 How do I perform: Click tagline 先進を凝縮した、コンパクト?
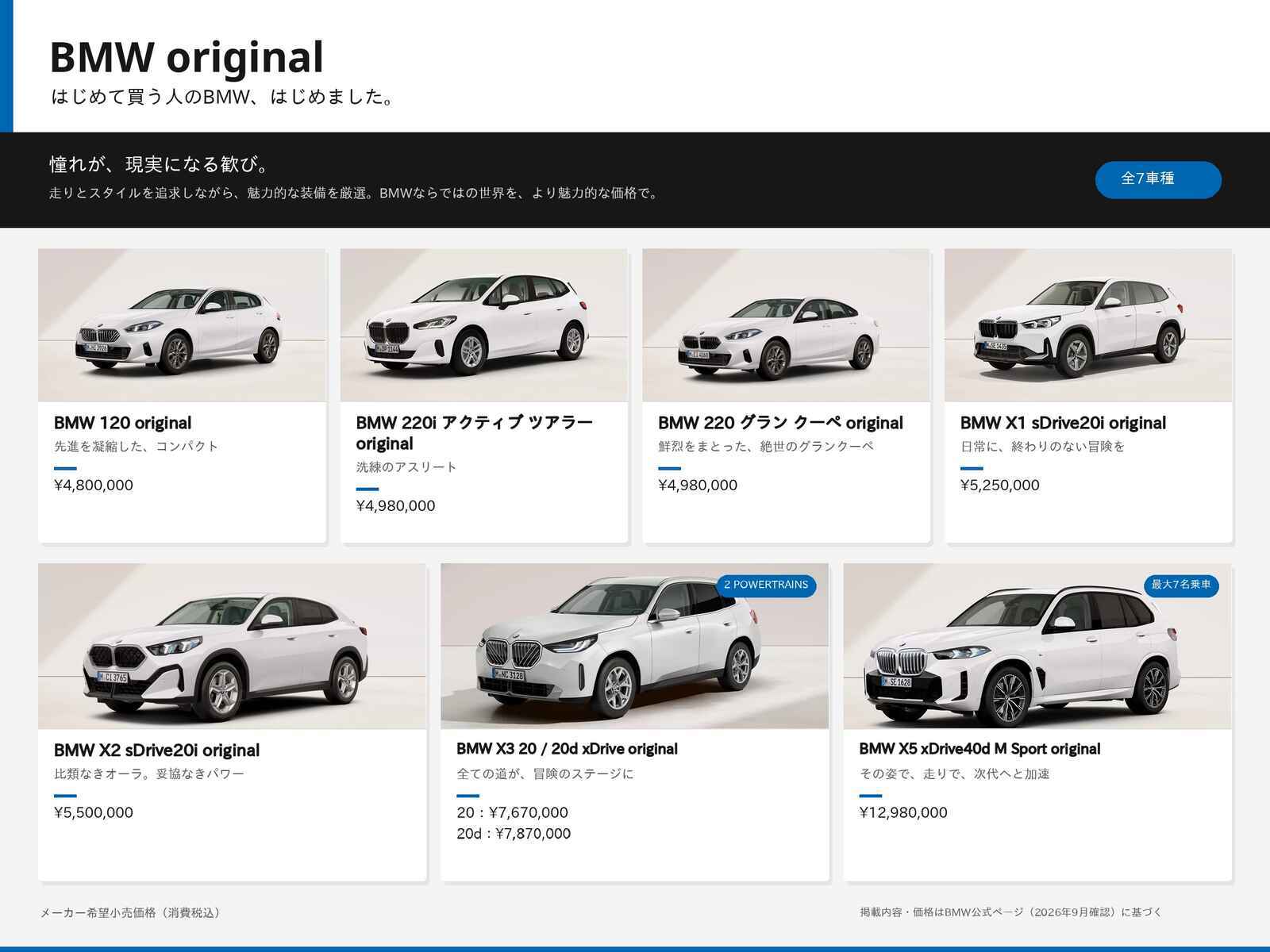click(137, 447)
